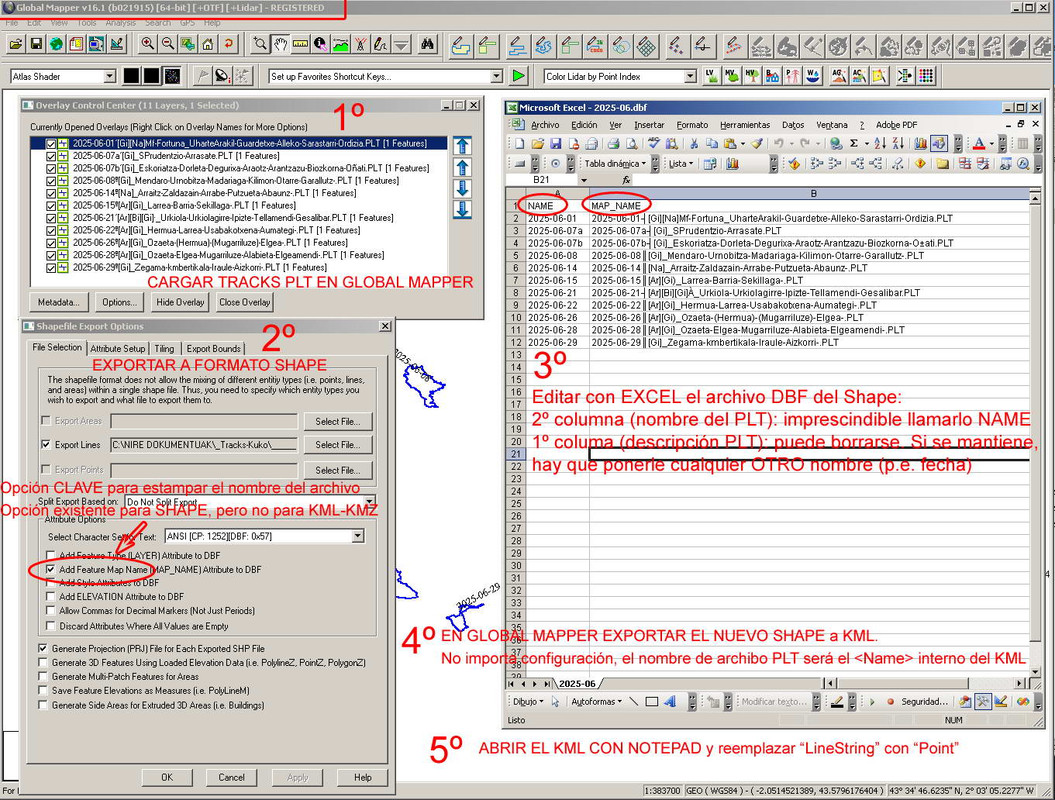Open Excel Datos menu
The height and width of the screenshot is (800, 1055).
(x=793, y=124)
